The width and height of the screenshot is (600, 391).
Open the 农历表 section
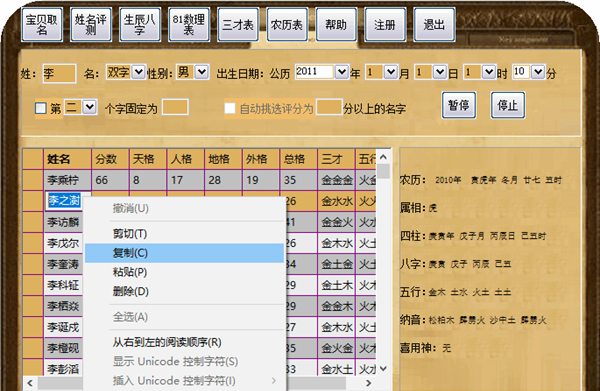point(287,25)
